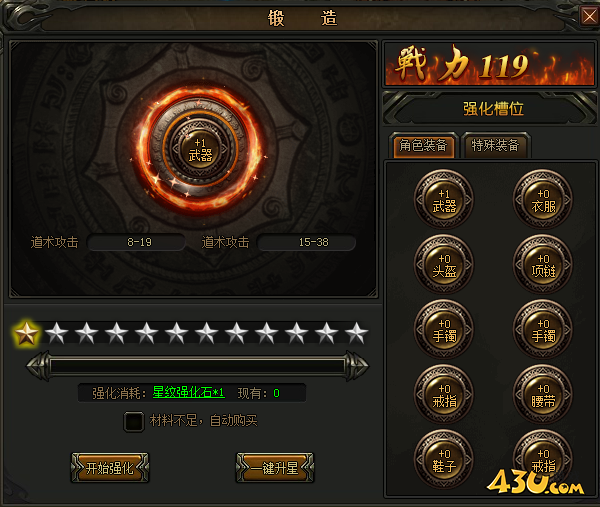The image size is (600, 507).
Task: Click the last silver star in the row
Action: click(x=357, y=333)
